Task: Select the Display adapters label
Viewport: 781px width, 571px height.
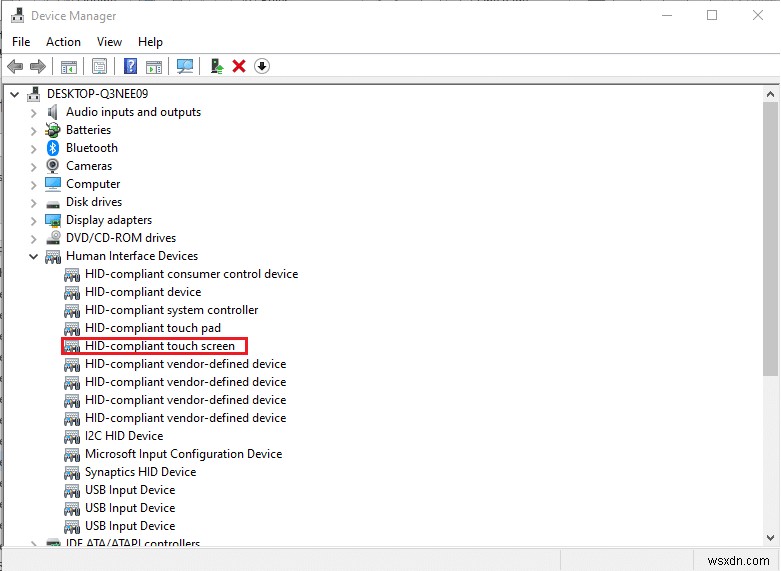Action: click(109, 220)
